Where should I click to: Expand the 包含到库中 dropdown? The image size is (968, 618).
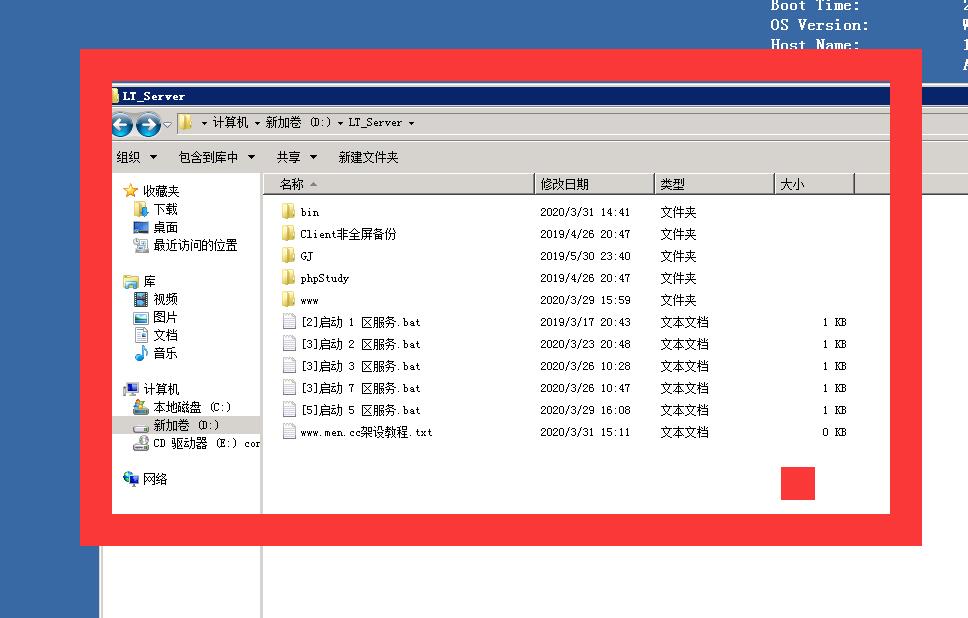217,157
